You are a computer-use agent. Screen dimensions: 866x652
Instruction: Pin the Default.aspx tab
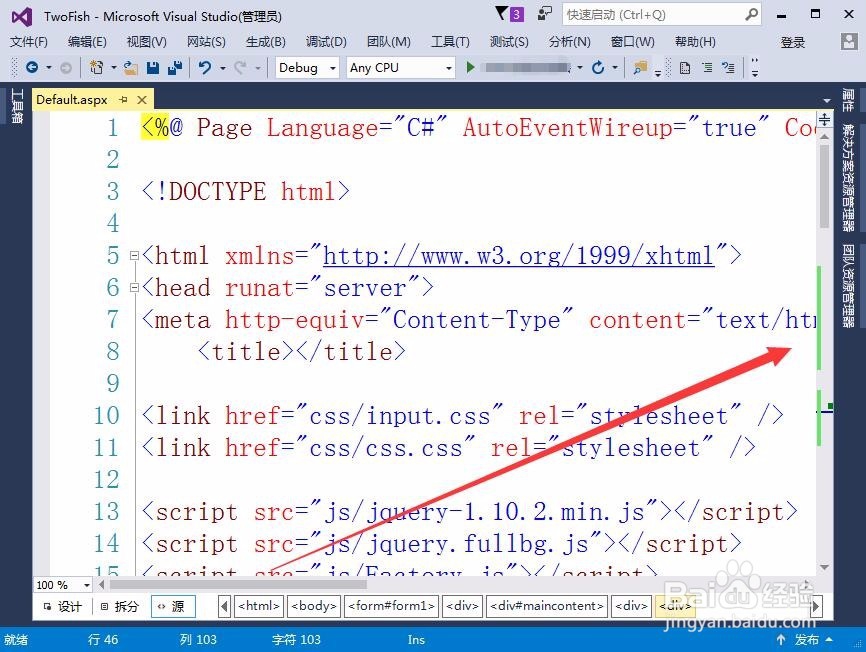click(x=123, y=100)
